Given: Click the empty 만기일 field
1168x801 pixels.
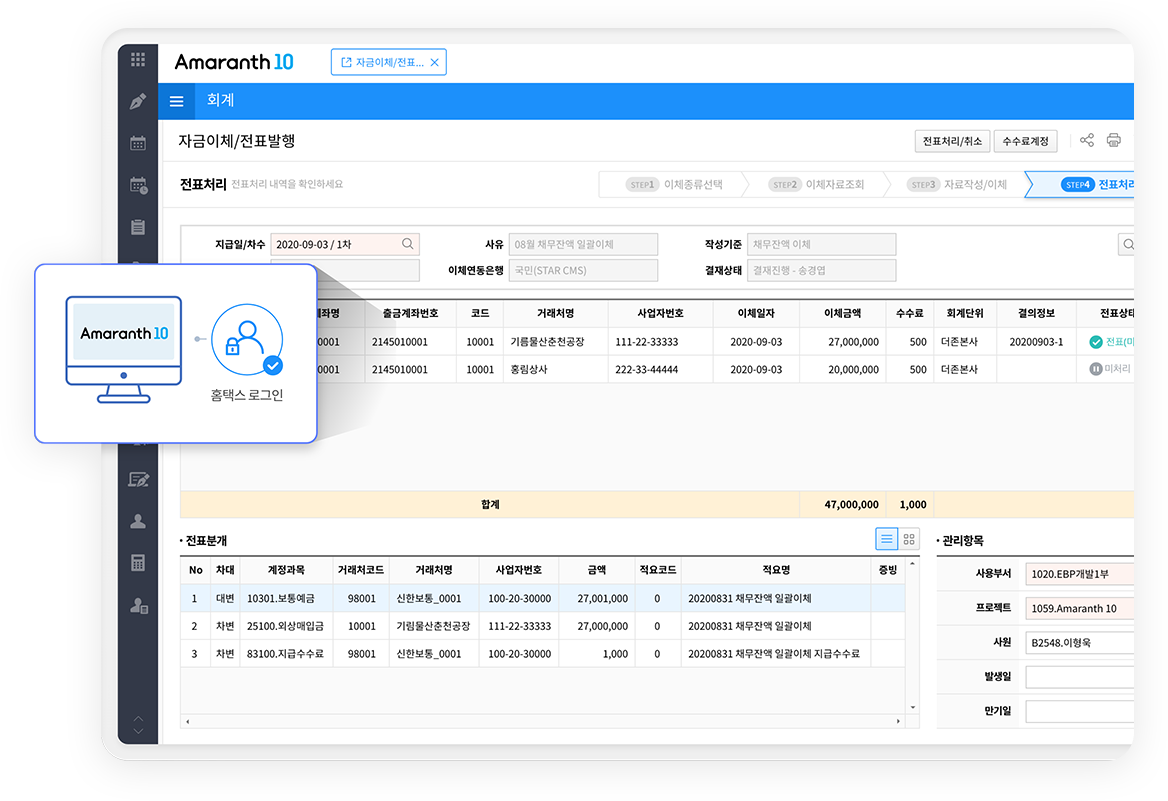Looking at the screenshot, I should click(x=1080, y=711).
